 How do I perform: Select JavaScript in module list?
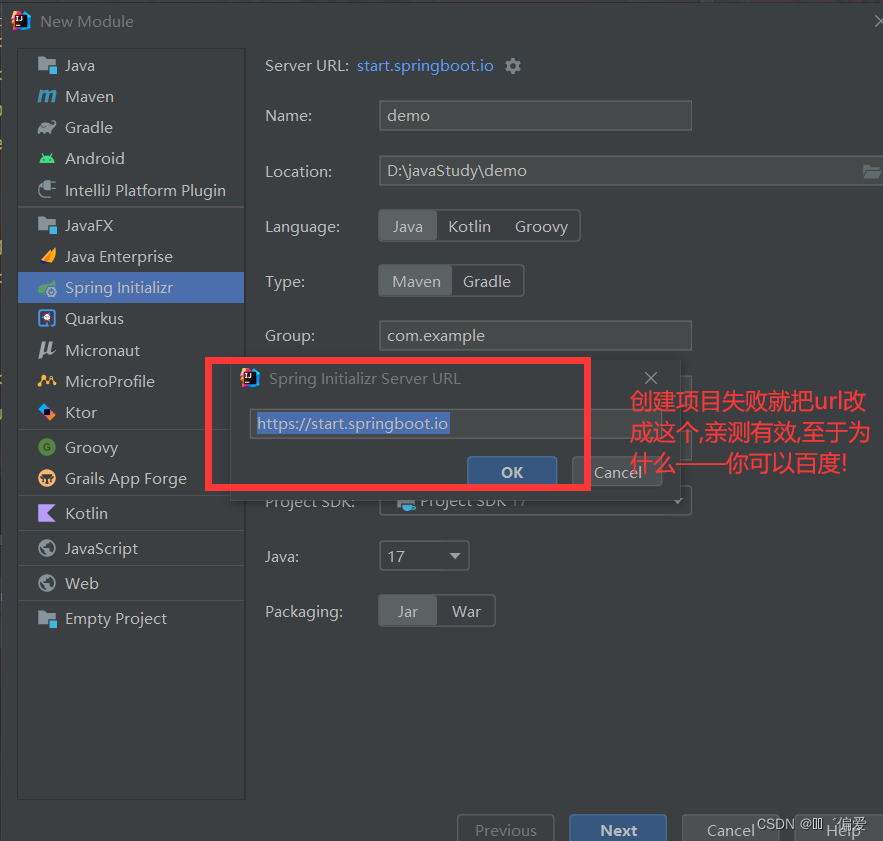(x=131, y=548)
